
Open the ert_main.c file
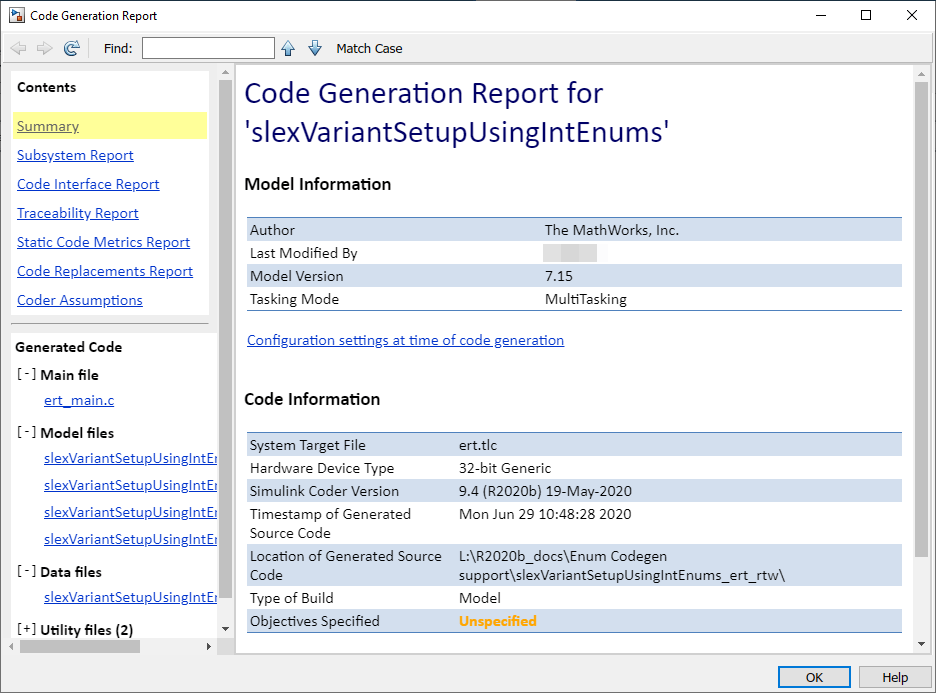coord(79,400)
